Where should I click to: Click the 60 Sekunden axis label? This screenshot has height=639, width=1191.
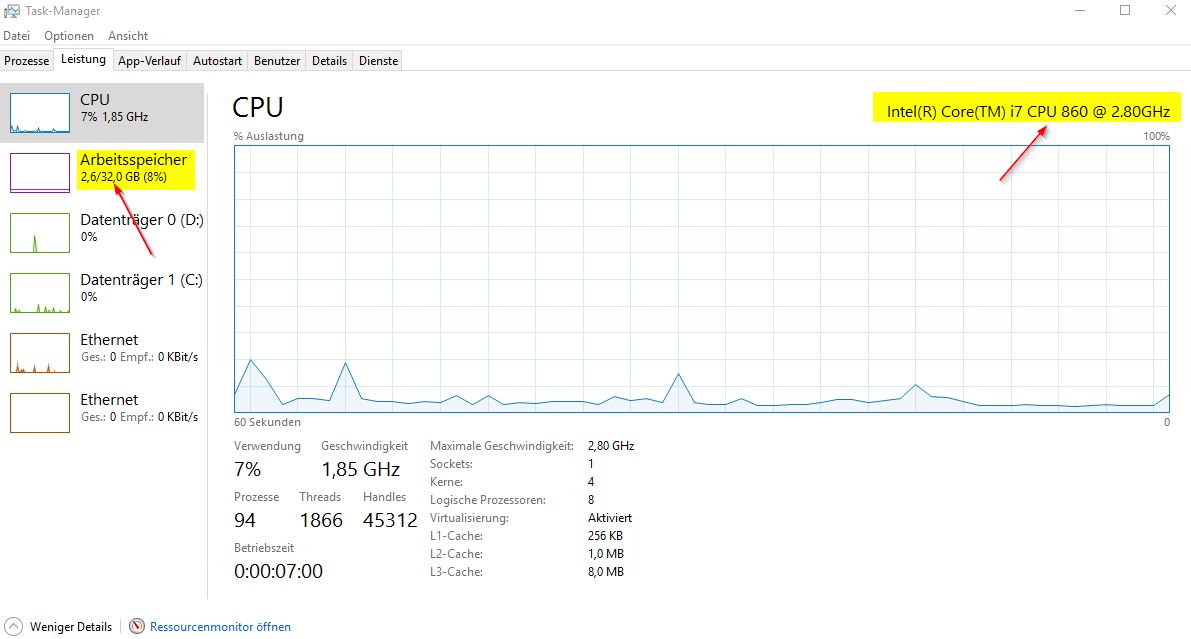pos(267,422)
